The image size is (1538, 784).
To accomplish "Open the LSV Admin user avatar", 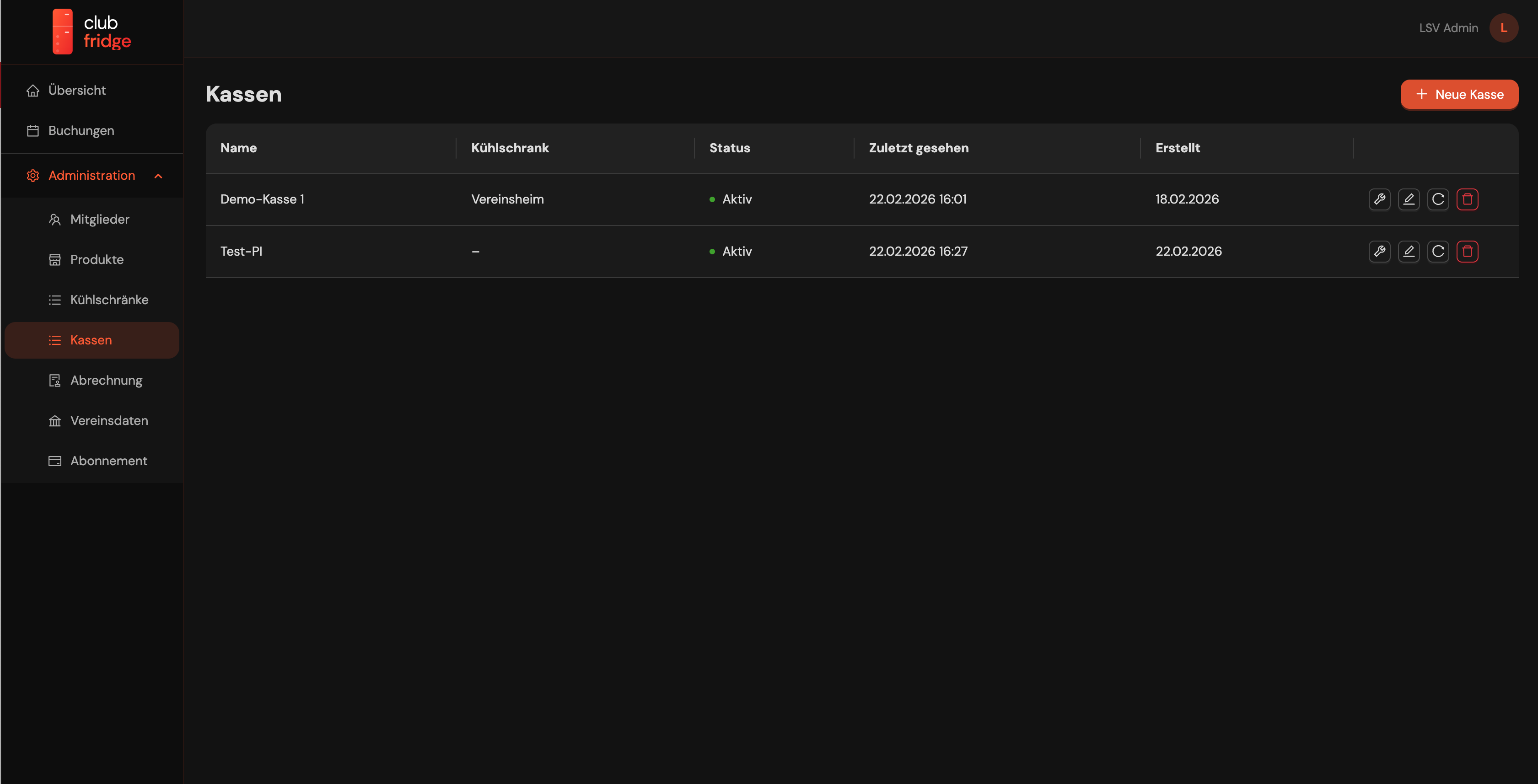I will 1503,28.
